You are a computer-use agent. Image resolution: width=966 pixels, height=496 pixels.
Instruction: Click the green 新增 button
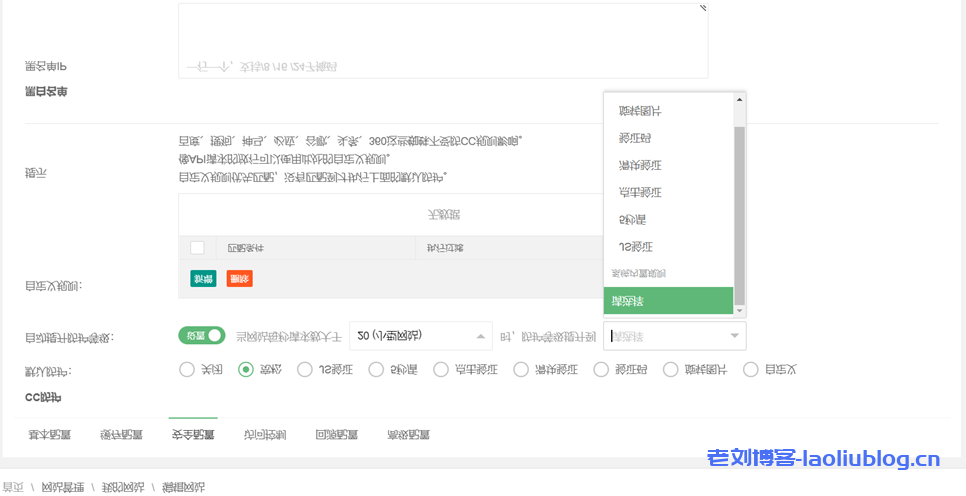pyautogui.click(x=203, y=279)
